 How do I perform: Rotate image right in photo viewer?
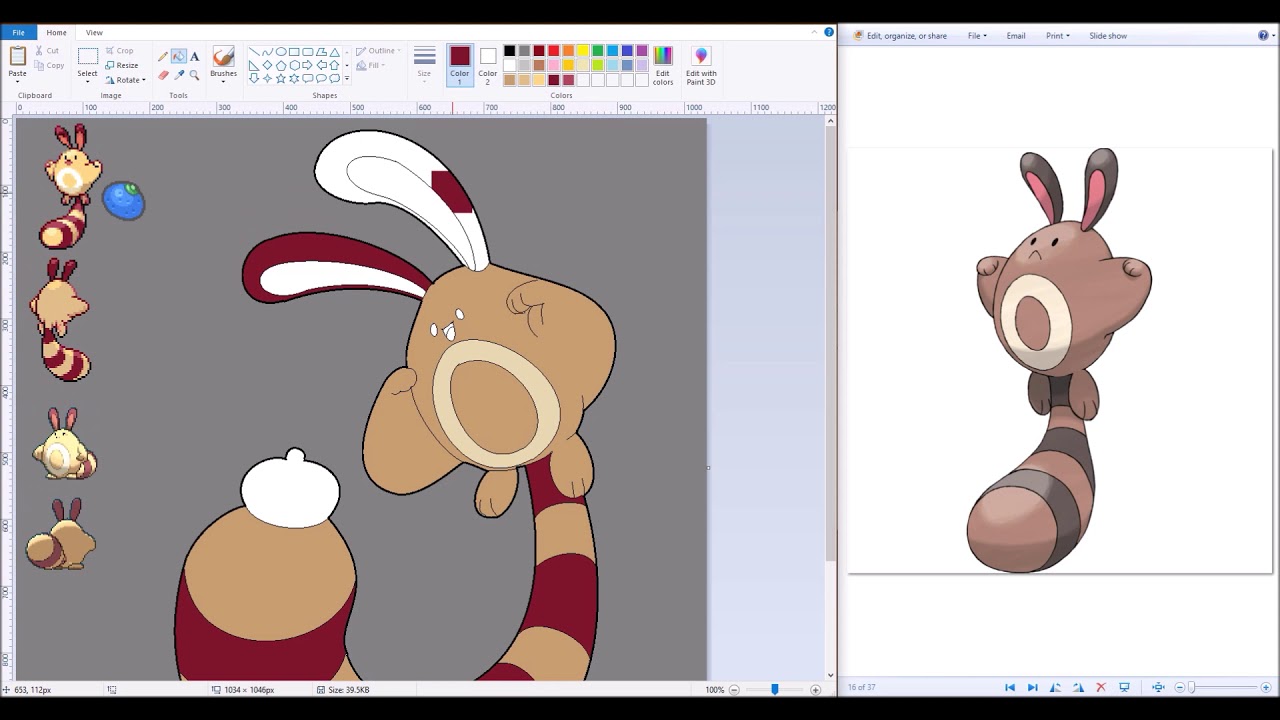click(1078, 687)
